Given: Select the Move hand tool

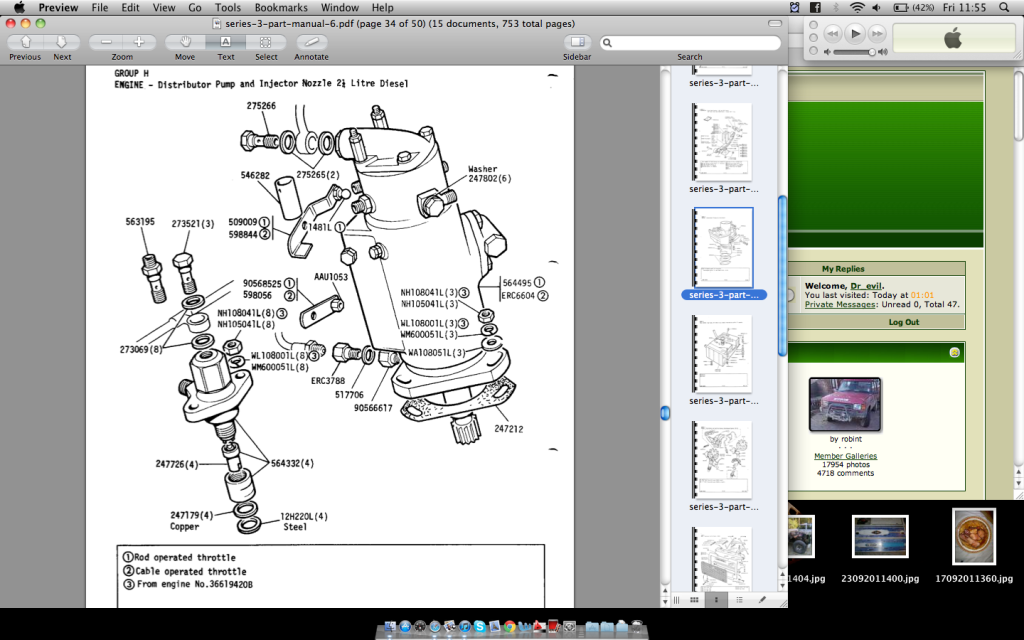Looking at the screenshot, I should coord(185,42).
